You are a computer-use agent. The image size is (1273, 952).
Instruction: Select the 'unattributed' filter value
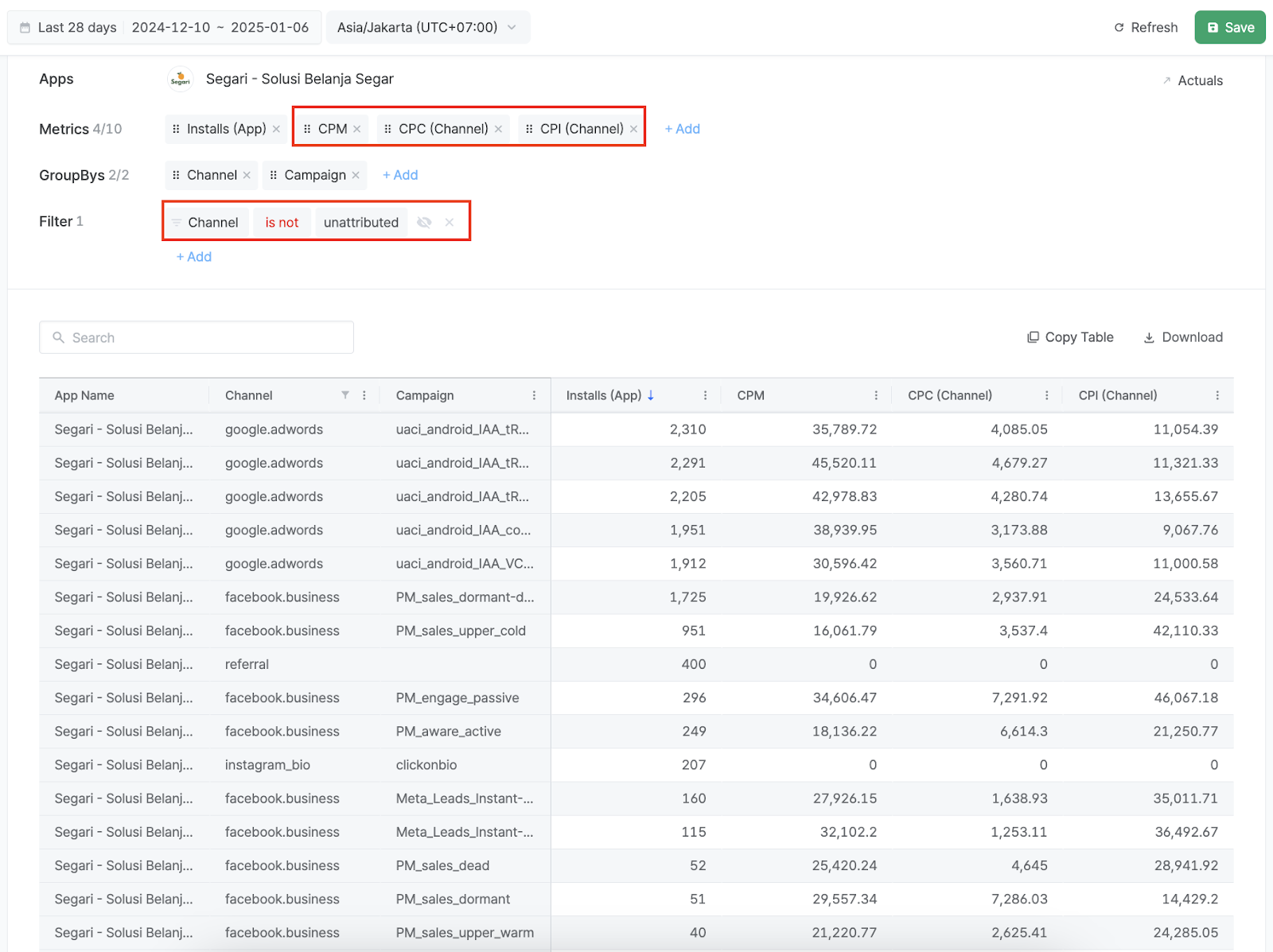point(360,223)
